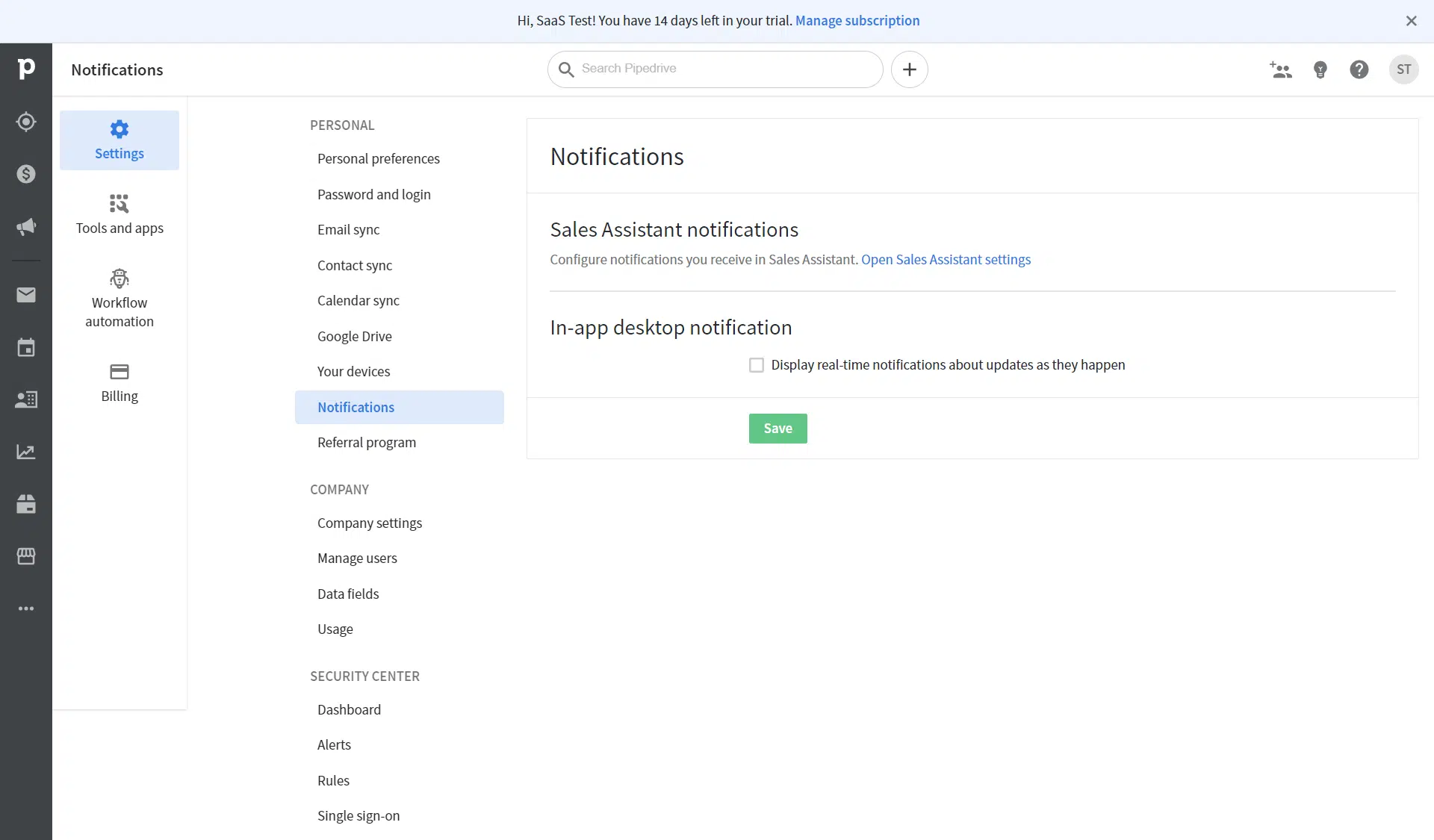Open Email sync settings
This screenshot has width=1434, height=840.
(400, 230)
